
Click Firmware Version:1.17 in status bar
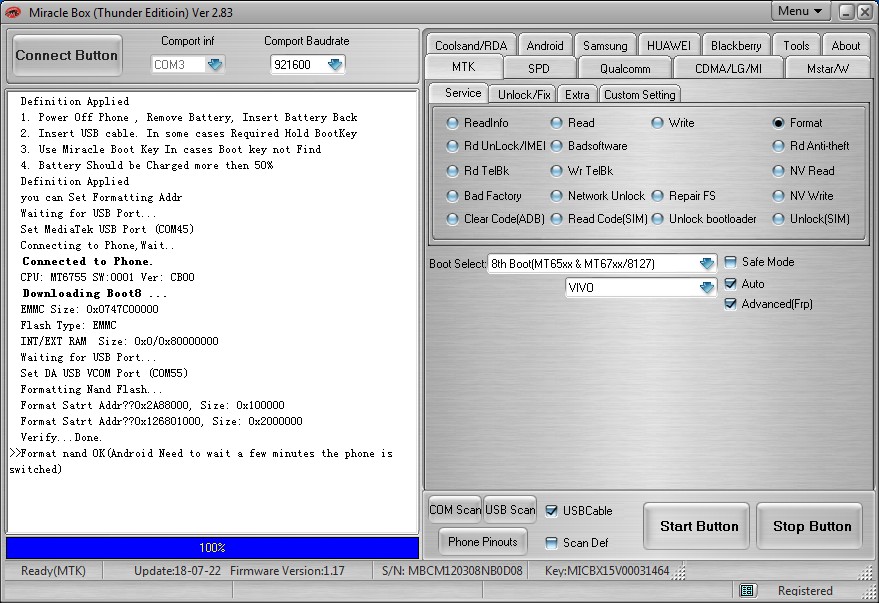287,570
